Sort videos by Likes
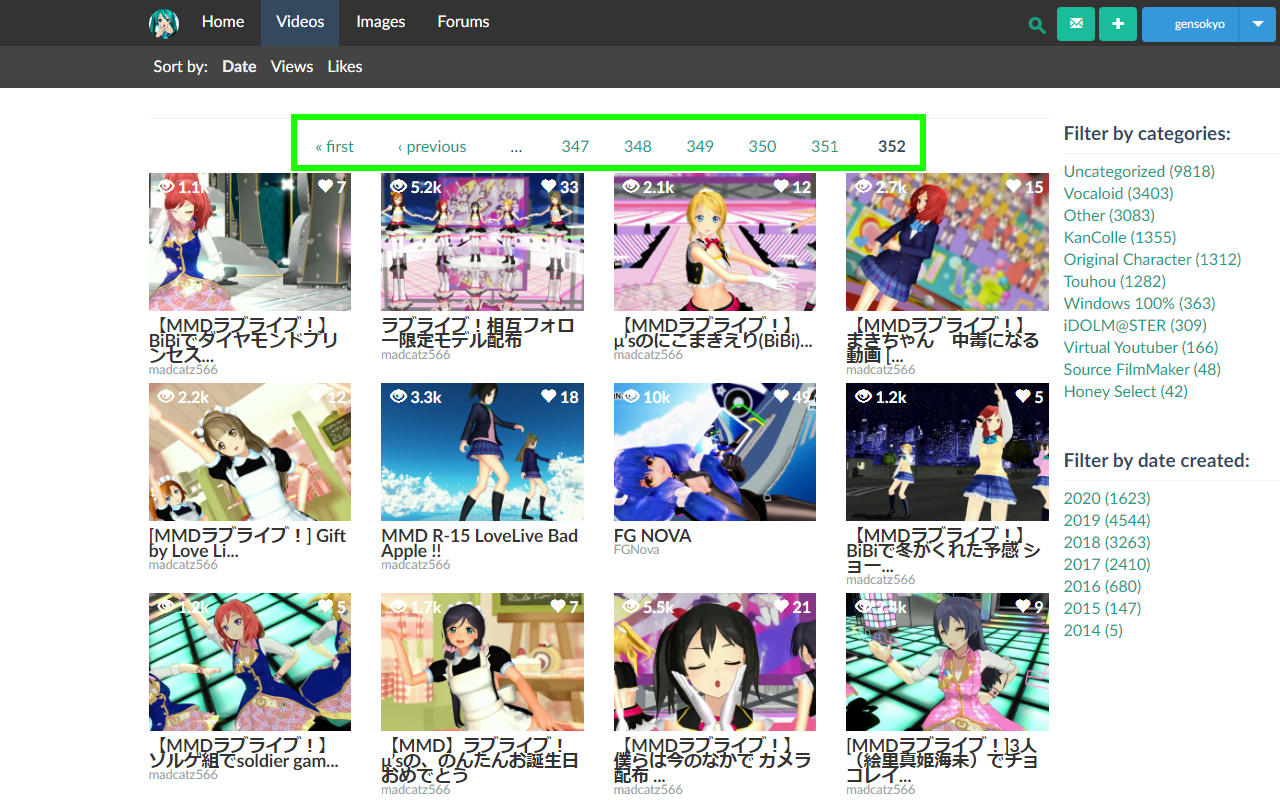This screenshot has height=800, width=1280. point(345,67)
